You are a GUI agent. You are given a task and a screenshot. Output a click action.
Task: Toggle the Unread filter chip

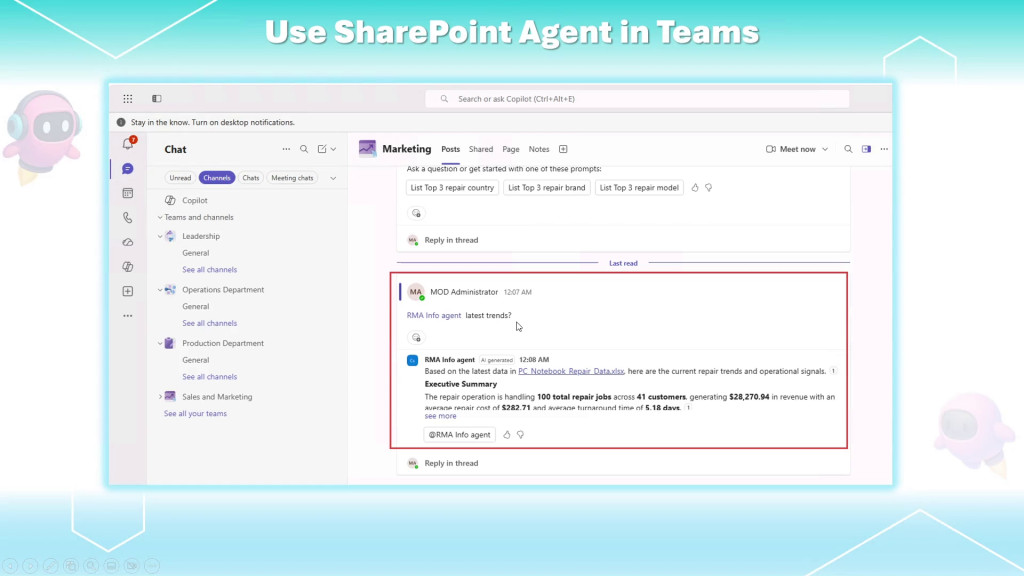point(180,178)
